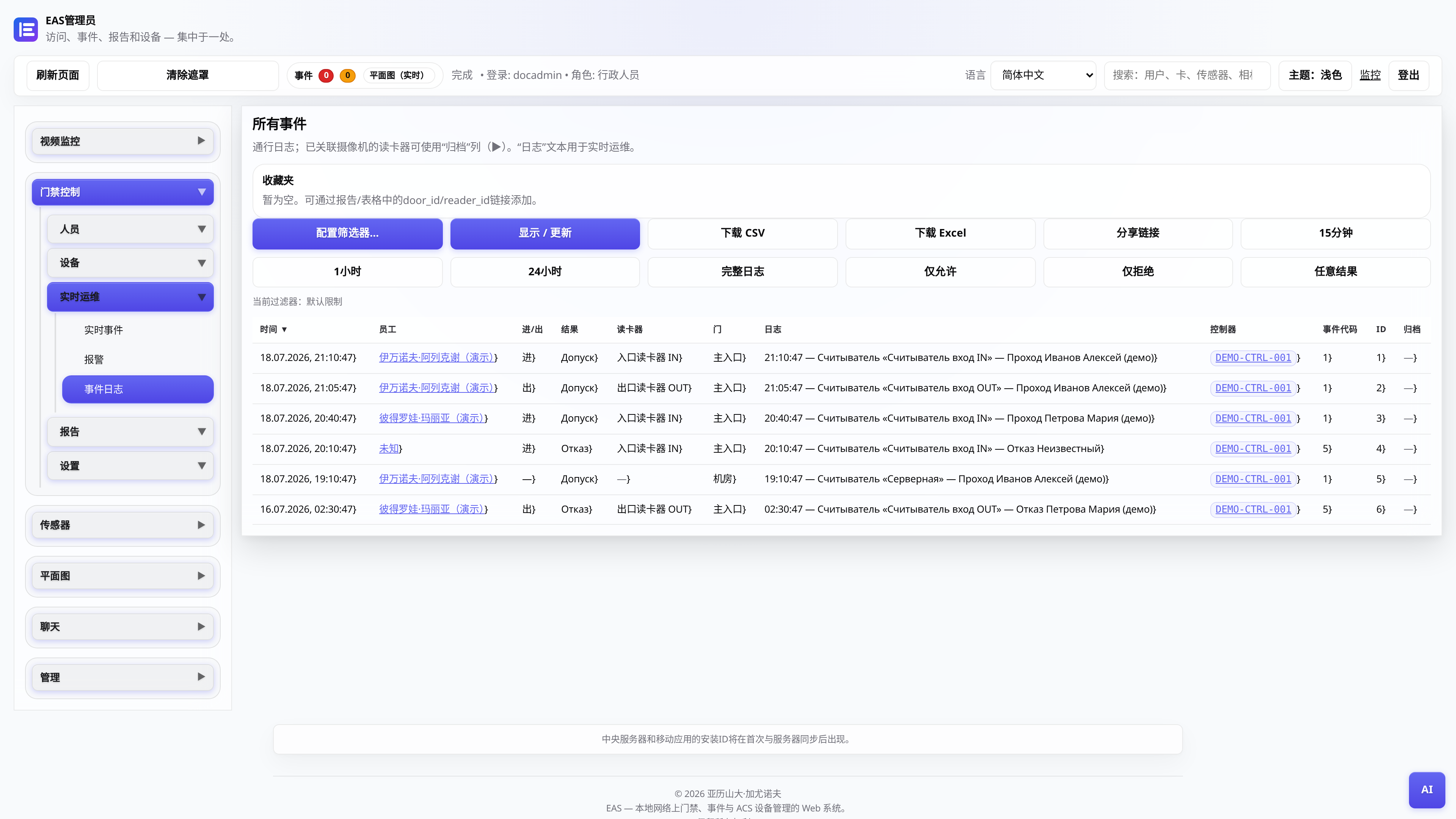This screenshot has height=819, width=1456.
Task: Click the red events counter badge
Action: pyautogui.click(x=326, y=75)
